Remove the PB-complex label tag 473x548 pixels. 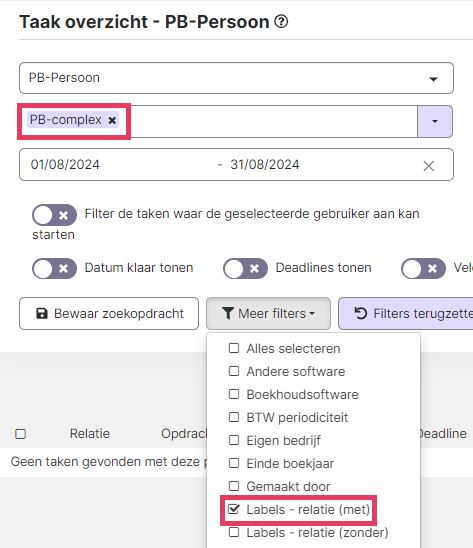click(112, 121)
